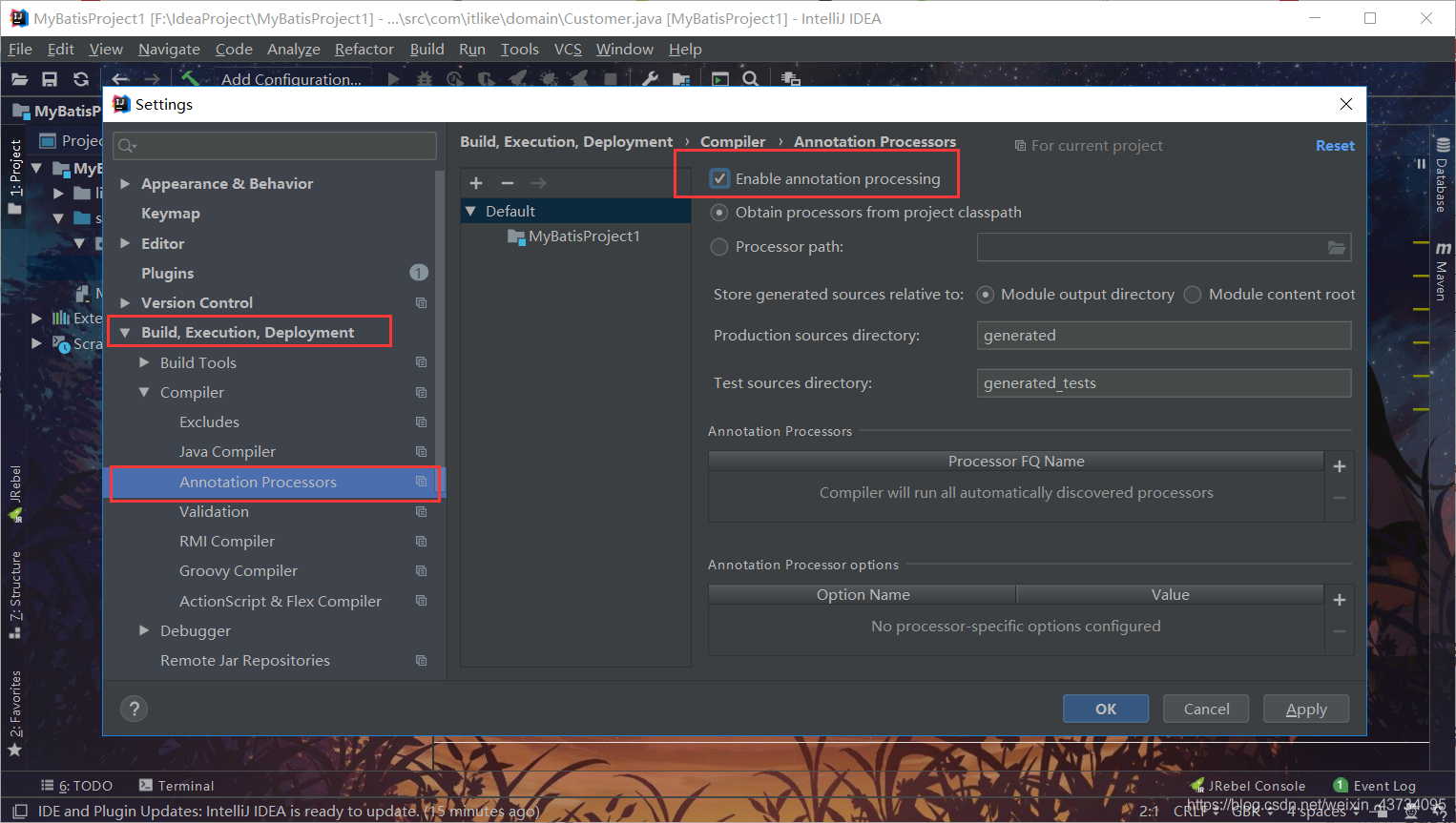Click the Project Structure toolbar icon
This screenshot has width=1456, height=823.
point(681,79)
